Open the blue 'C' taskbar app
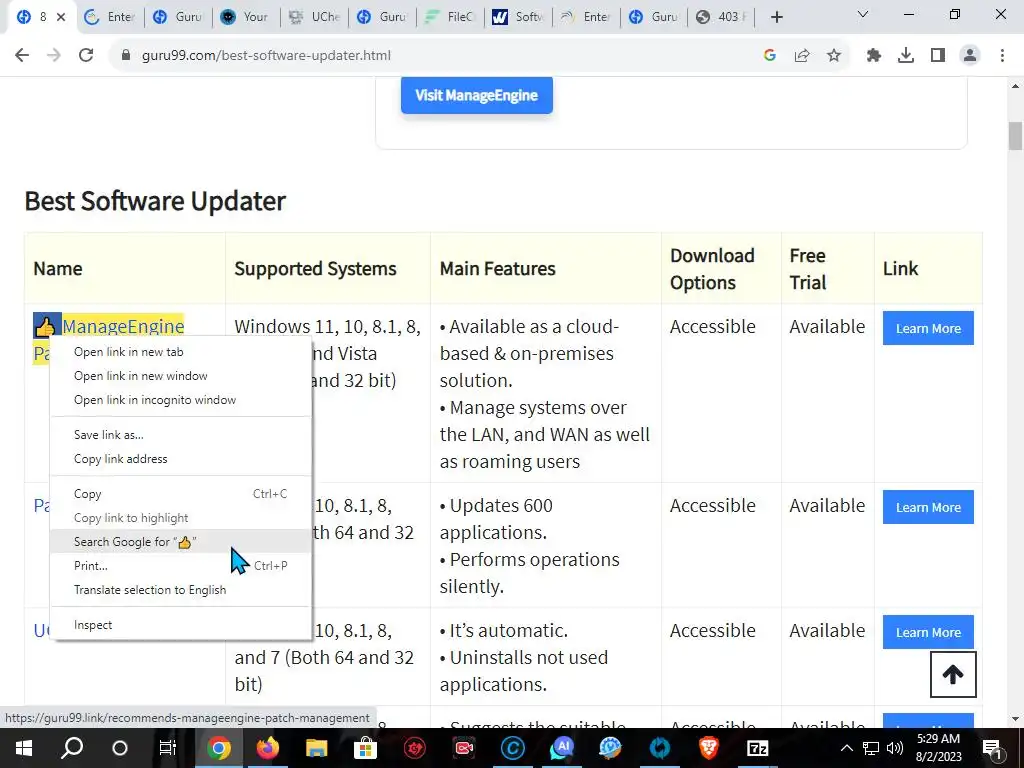This screenshot has width=1024, height=768. [513, 748]
